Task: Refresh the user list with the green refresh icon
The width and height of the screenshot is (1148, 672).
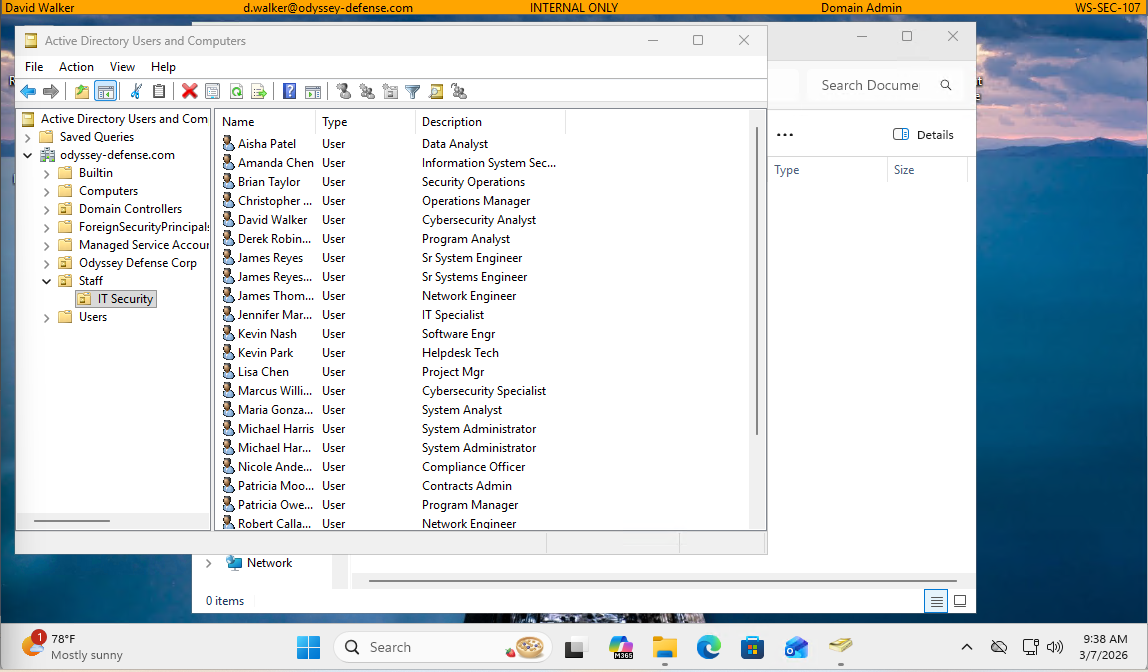Action: tap(236, 91)
